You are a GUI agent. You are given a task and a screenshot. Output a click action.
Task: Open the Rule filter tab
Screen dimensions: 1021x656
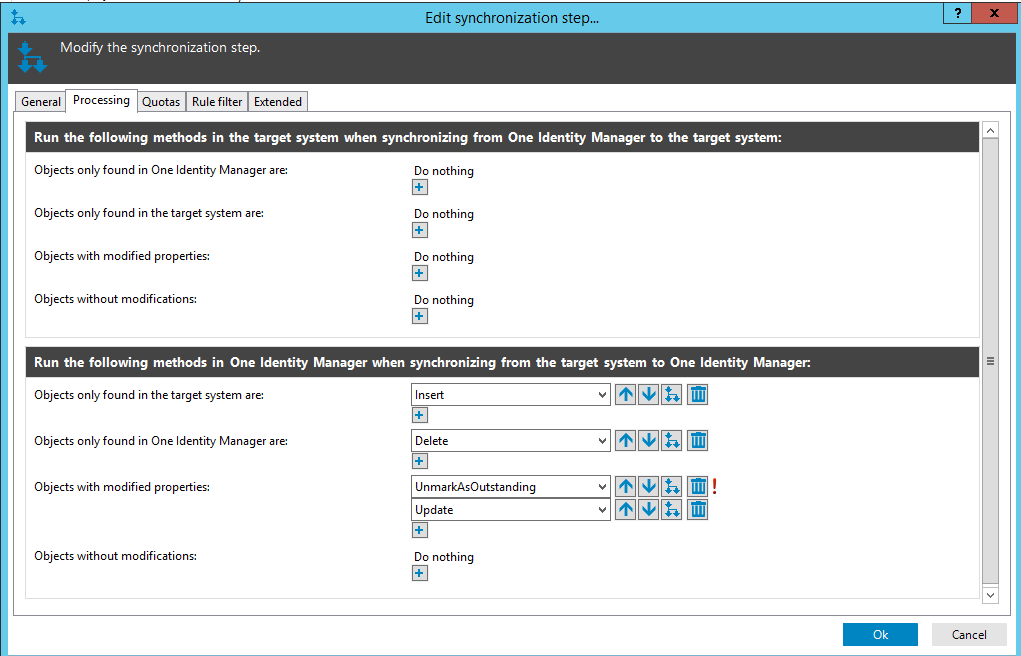coord(217,102)
